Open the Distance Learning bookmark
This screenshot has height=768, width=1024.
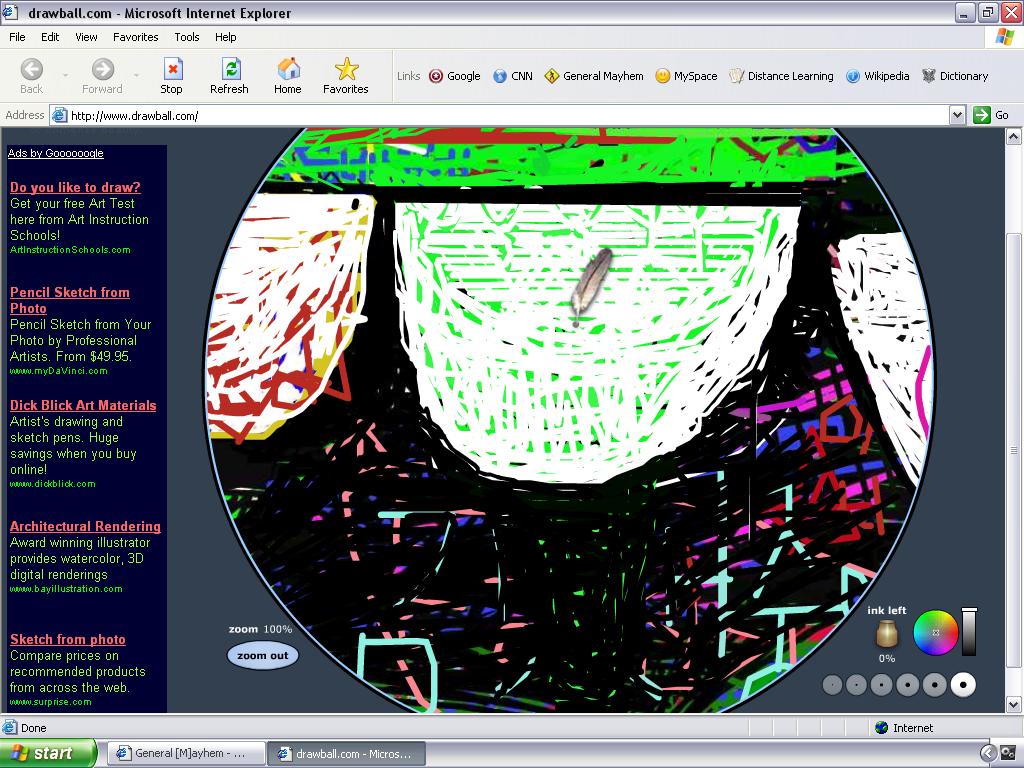tap(781, 76)
